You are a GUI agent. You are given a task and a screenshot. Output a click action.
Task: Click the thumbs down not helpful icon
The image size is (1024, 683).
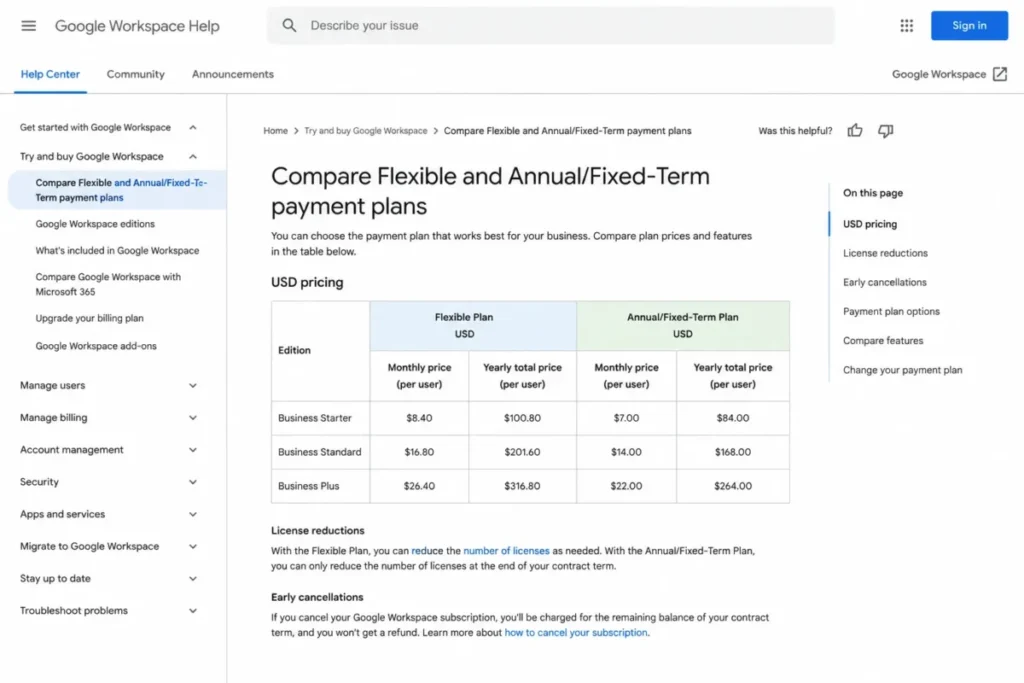(x=886, y=131)
